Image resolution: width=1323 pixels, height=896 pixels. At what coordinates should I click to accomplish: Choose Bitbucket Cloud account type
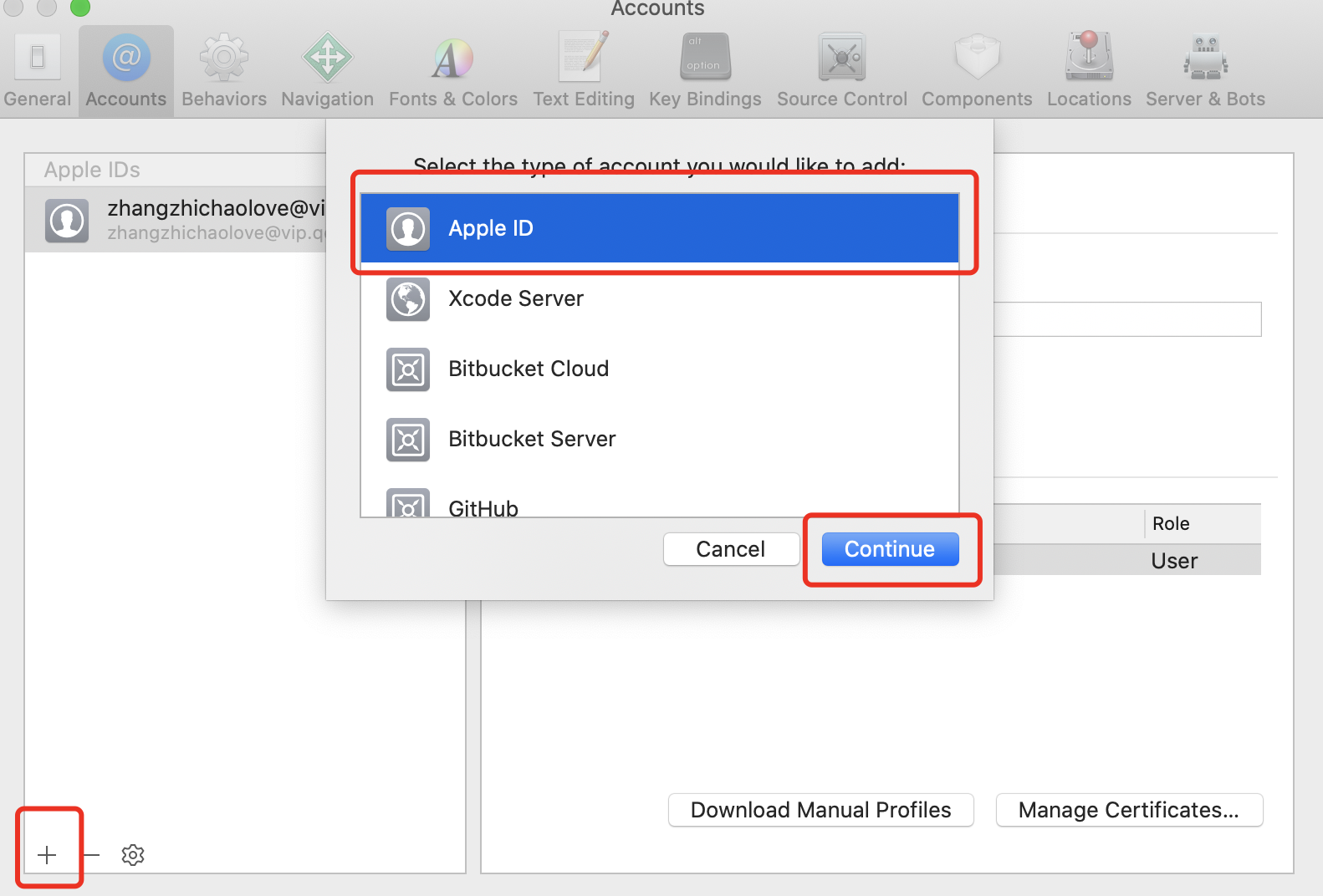(659, 369)
